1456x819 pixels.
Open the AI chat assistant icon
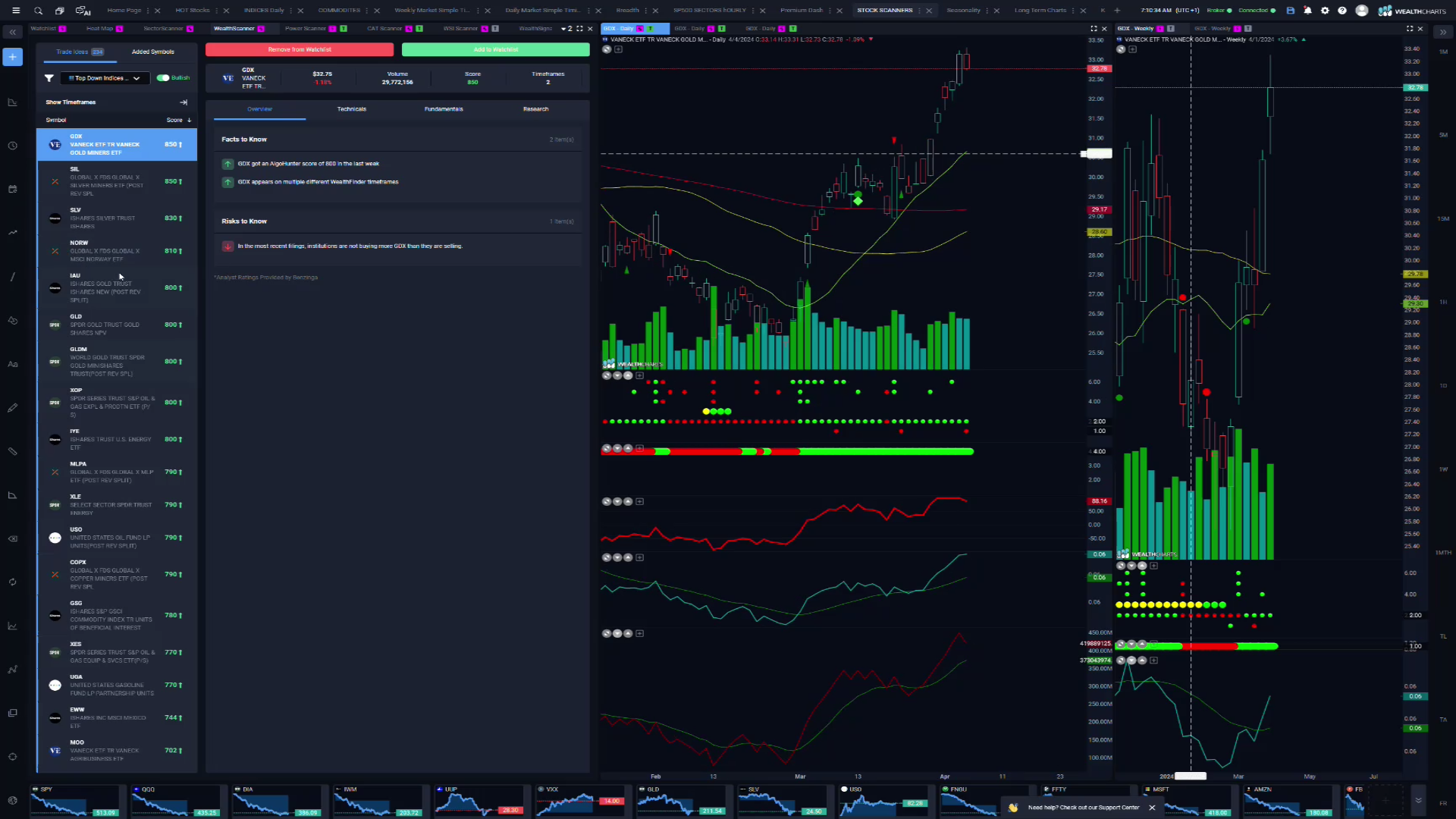pyautogui.click(x=83, y=11)
